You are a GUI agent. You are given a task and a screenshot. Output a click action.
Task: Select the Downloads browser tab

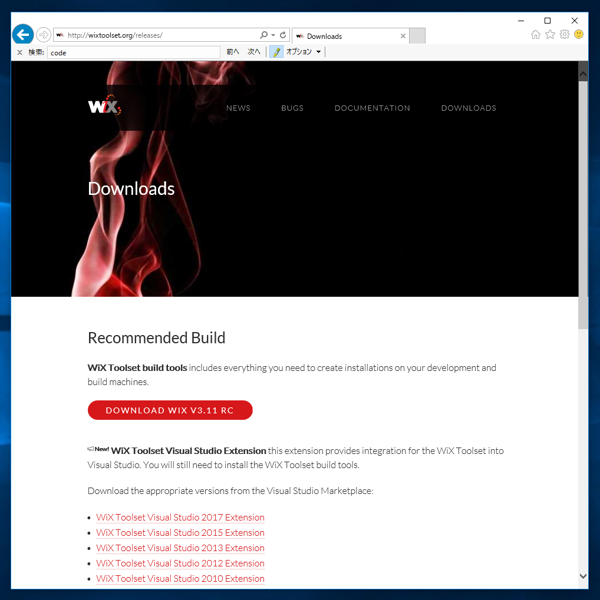[x=351, y=36]
